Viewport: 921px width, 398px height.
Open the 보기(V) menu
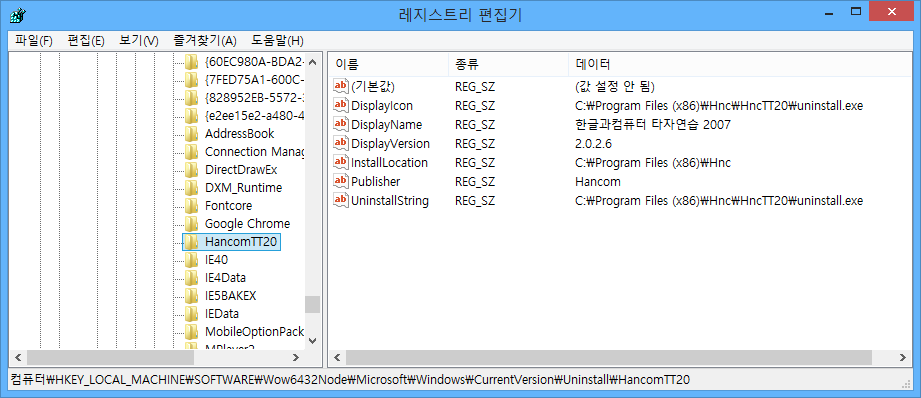pyautogui.click(x=139, y=41)
